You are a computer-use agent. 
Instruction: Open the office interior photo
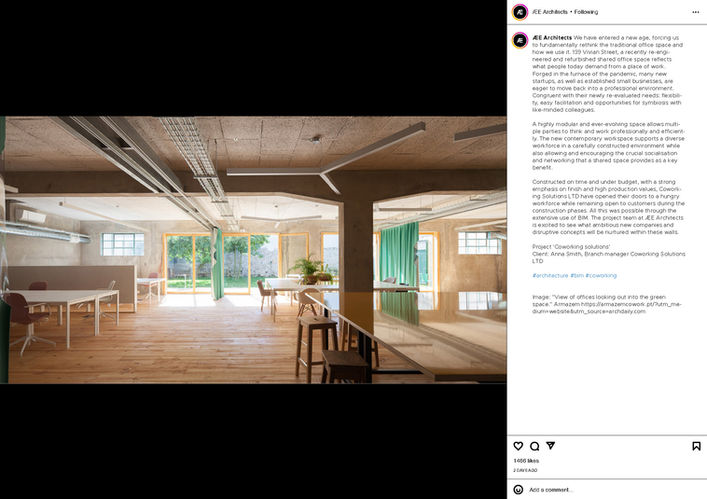253,250
